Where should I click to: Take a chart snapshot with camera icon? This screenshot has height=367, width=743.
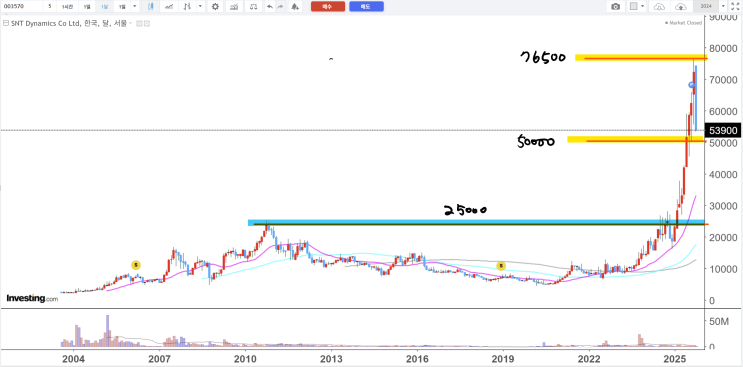pos(616,7)
